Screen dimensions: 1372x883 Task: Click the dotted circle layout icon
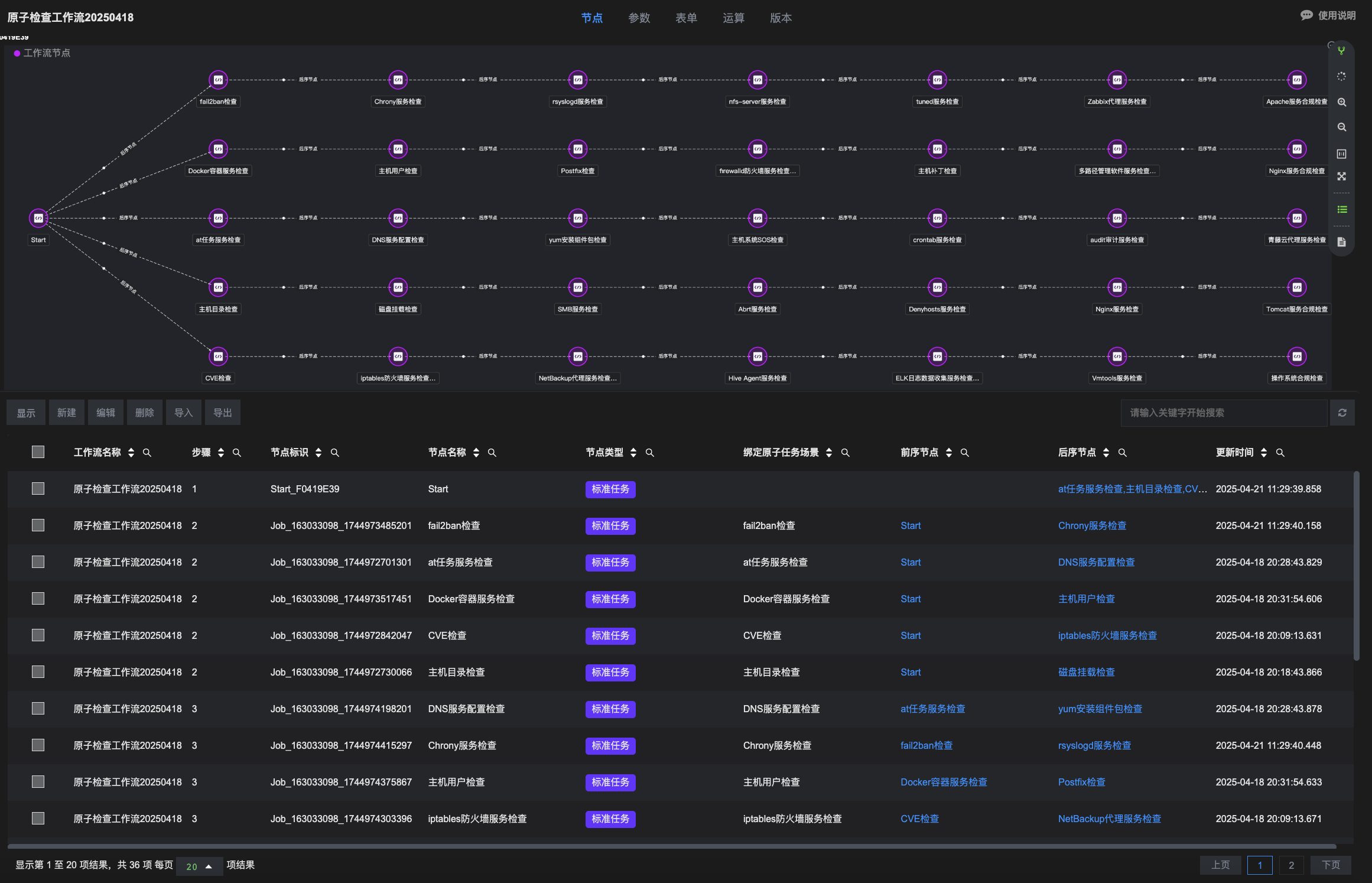click(x=1341, y=77)
